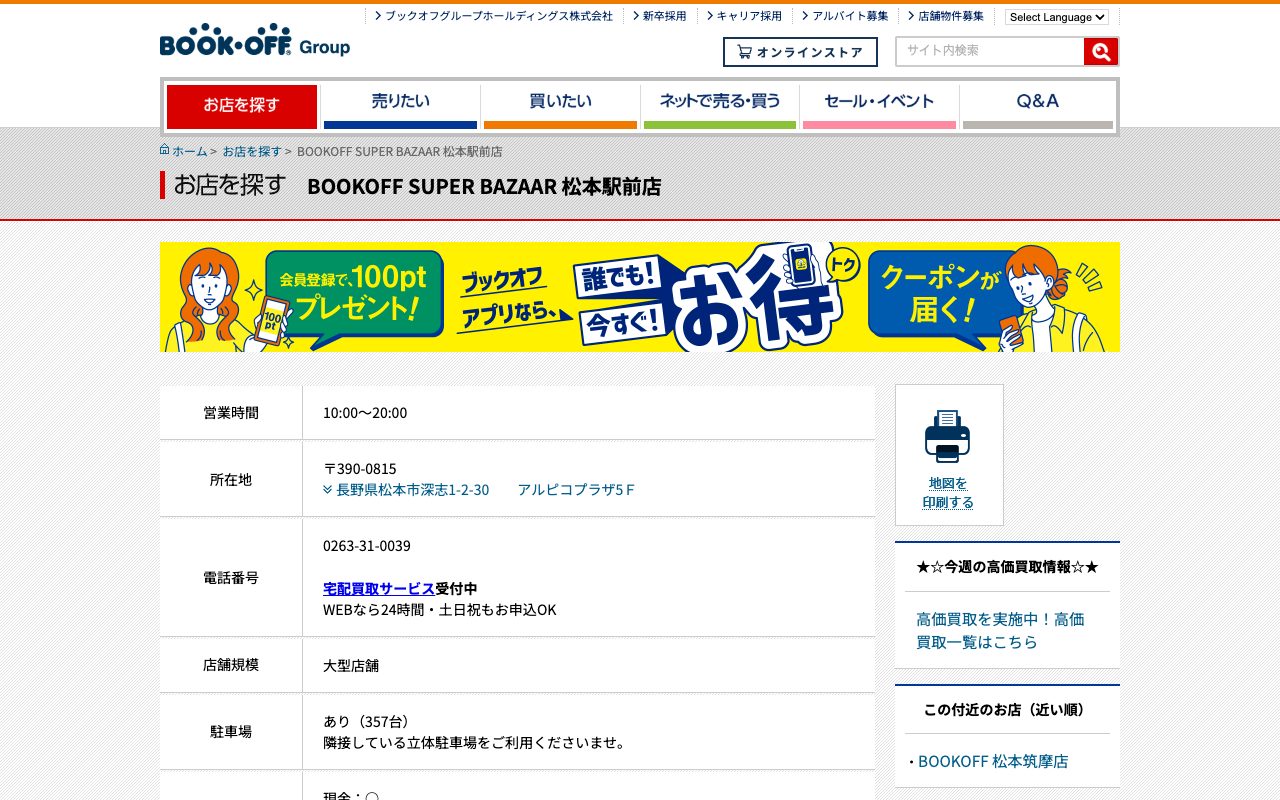This screenshot has height=800, width=1280.
Task: Click the shopping cart icon in オンラインストア
Action: [744, 52]
